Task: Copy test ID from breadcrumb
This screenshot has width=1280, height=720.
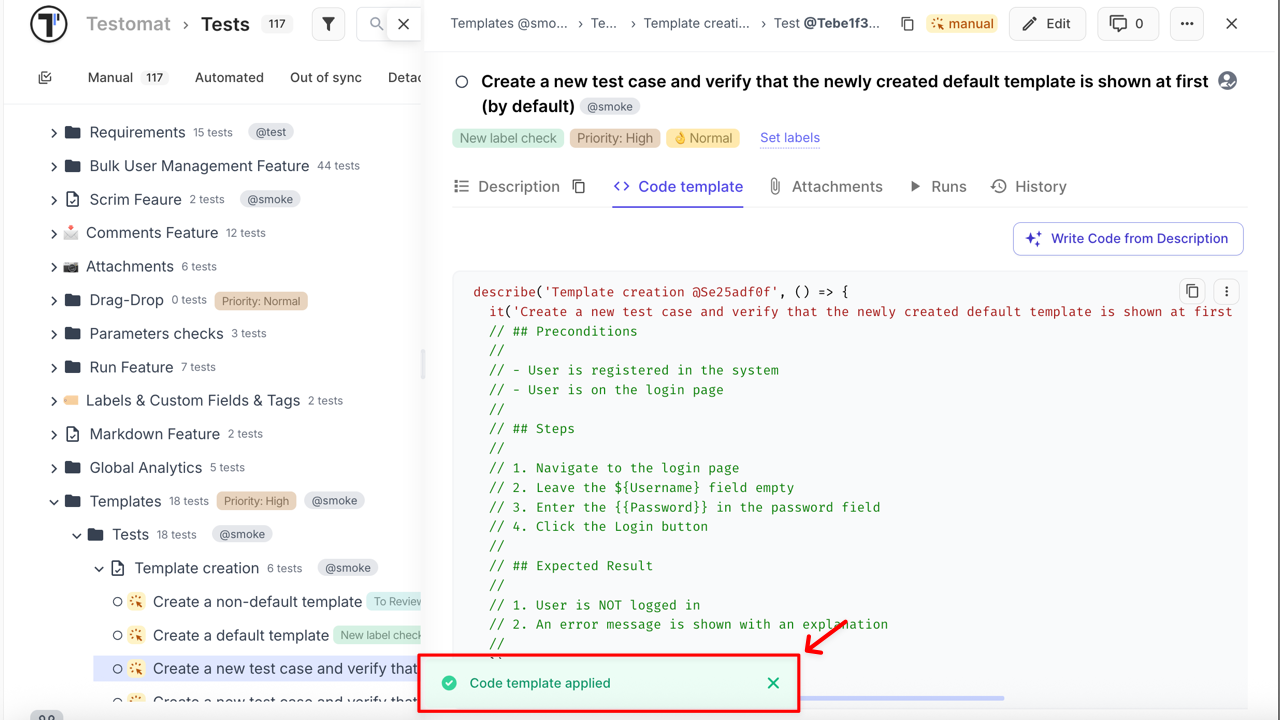Action: tap(907, 24)
